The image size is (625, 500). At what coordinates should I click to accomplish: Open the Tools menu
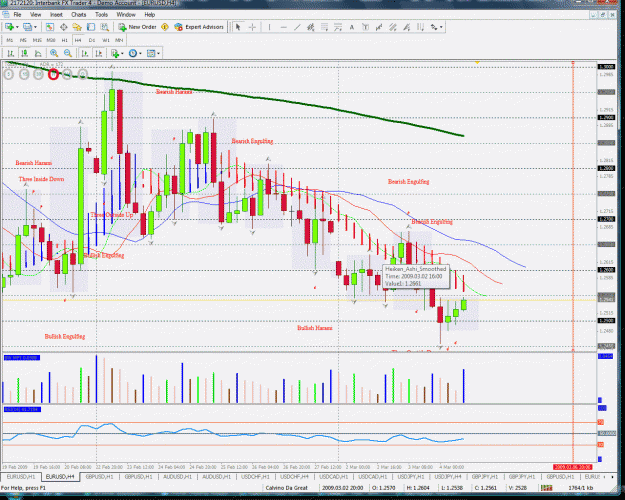point(101,14)
